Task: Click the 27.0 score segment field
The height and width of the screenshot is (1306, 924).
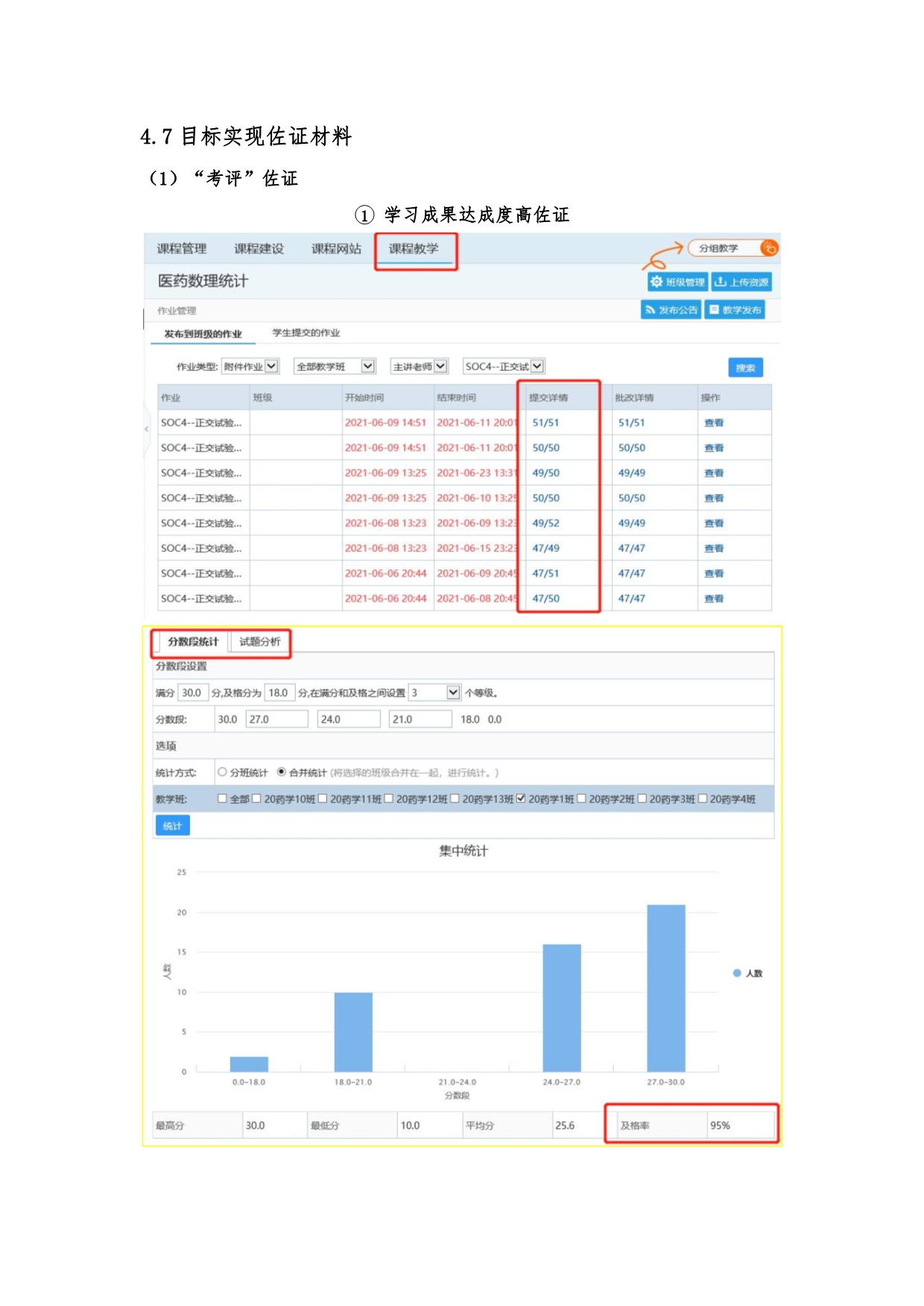Action: [x=277, y=719]
